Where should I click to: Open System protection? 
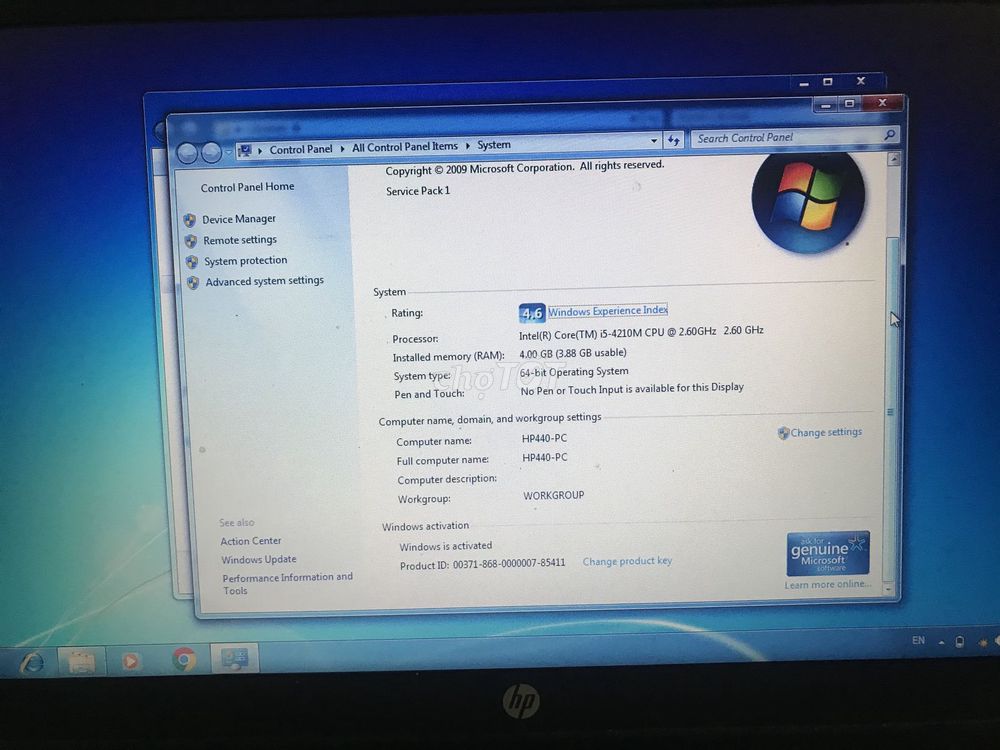246,261
